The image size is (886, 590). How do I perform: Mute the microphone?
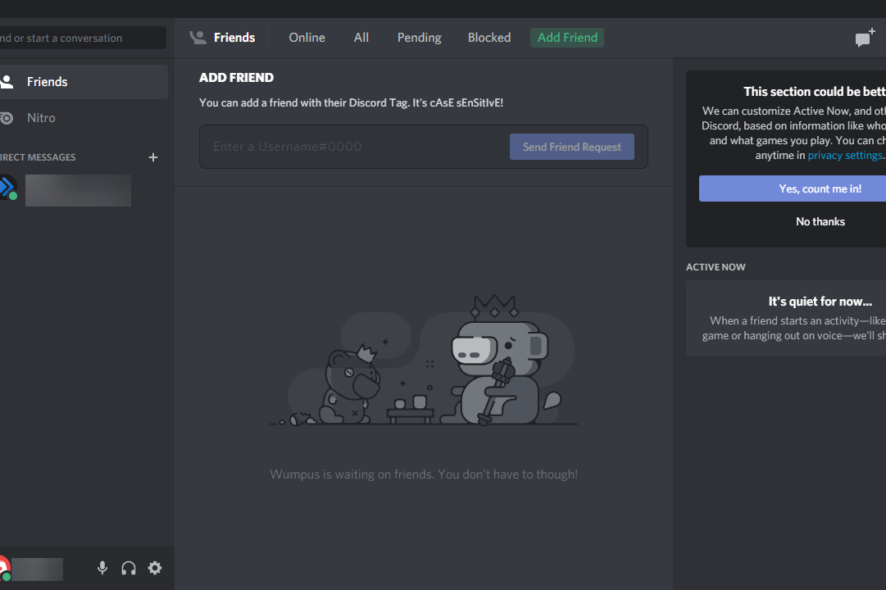[102, 568]
